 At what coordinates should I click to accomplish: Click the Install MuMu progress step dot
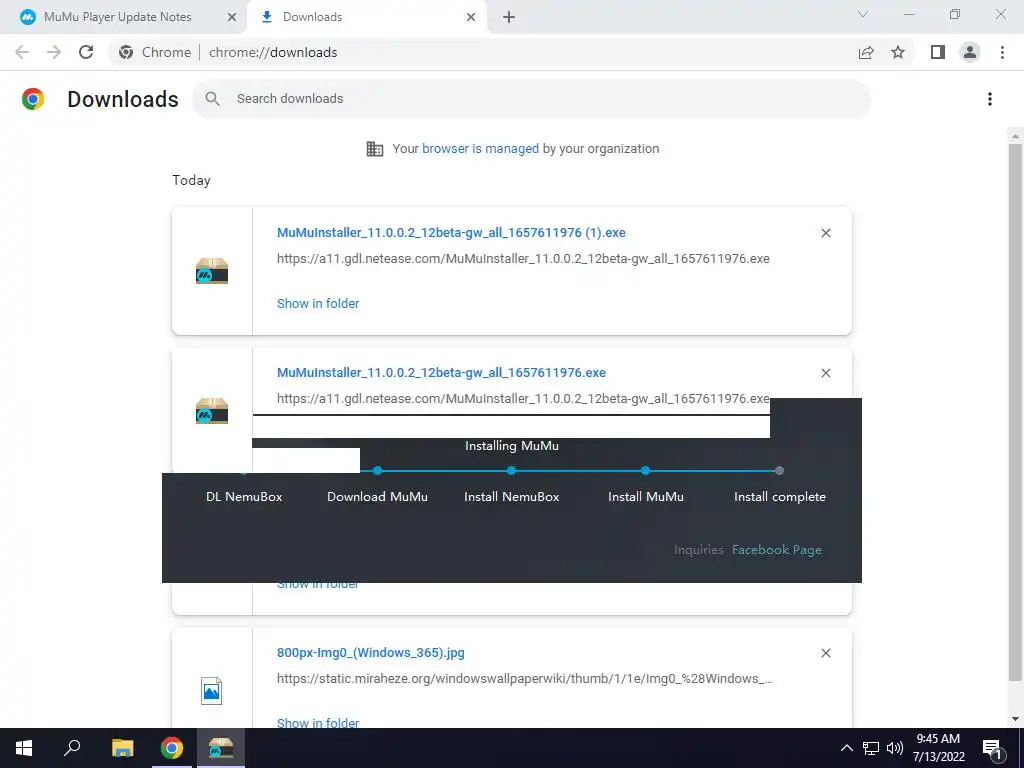click(645, 470)
